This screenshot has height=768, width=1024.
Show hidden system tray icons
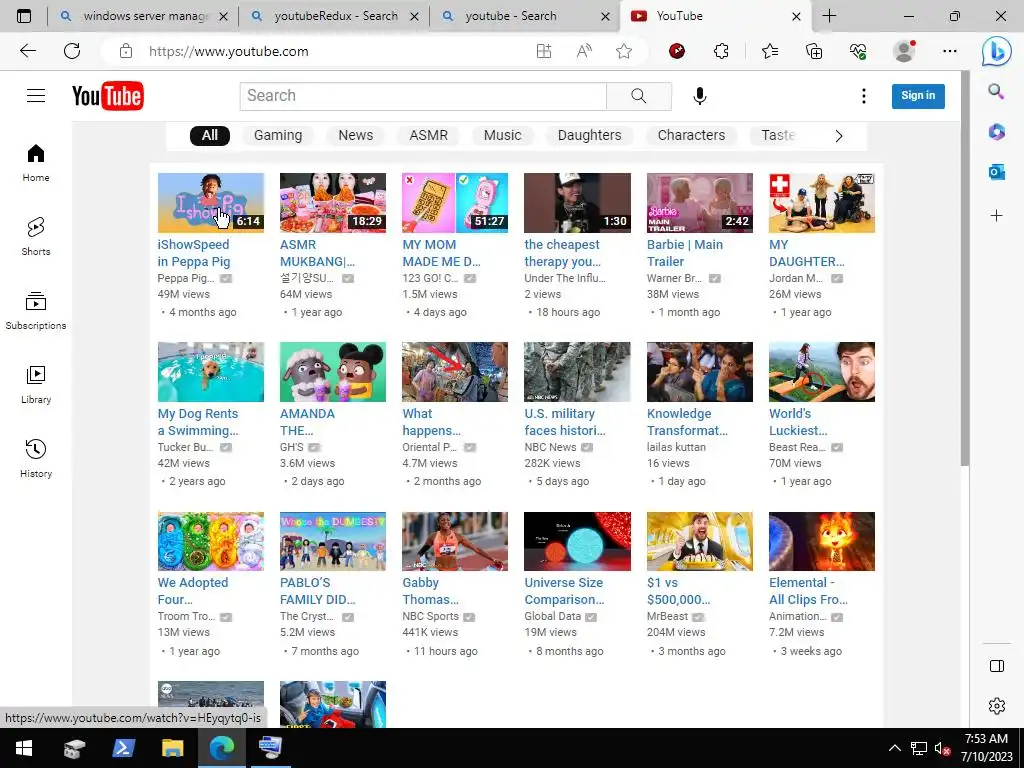click(895, 748)
